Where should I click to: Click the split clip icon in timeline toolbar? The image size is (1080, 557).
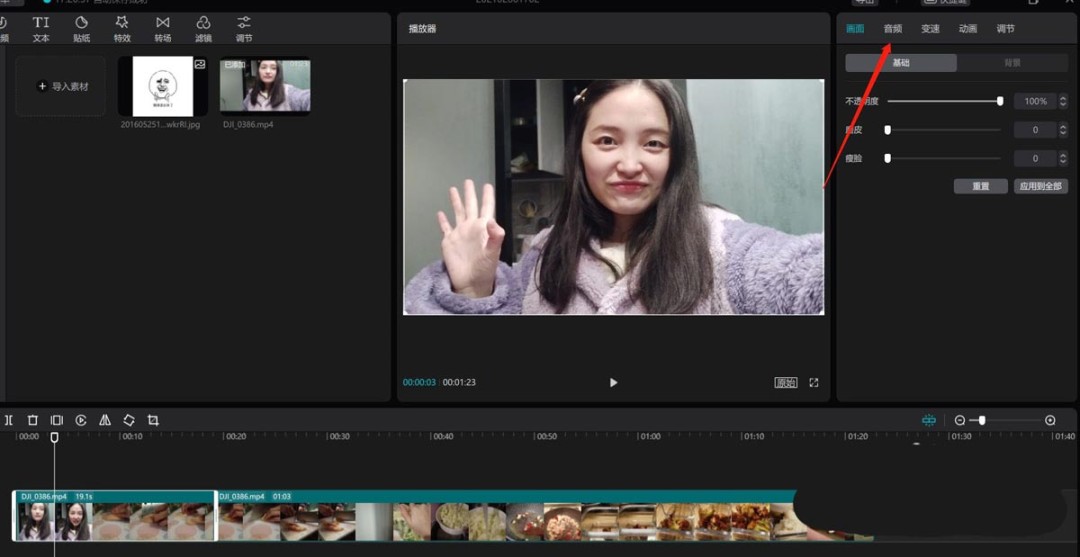click(9, 420)
